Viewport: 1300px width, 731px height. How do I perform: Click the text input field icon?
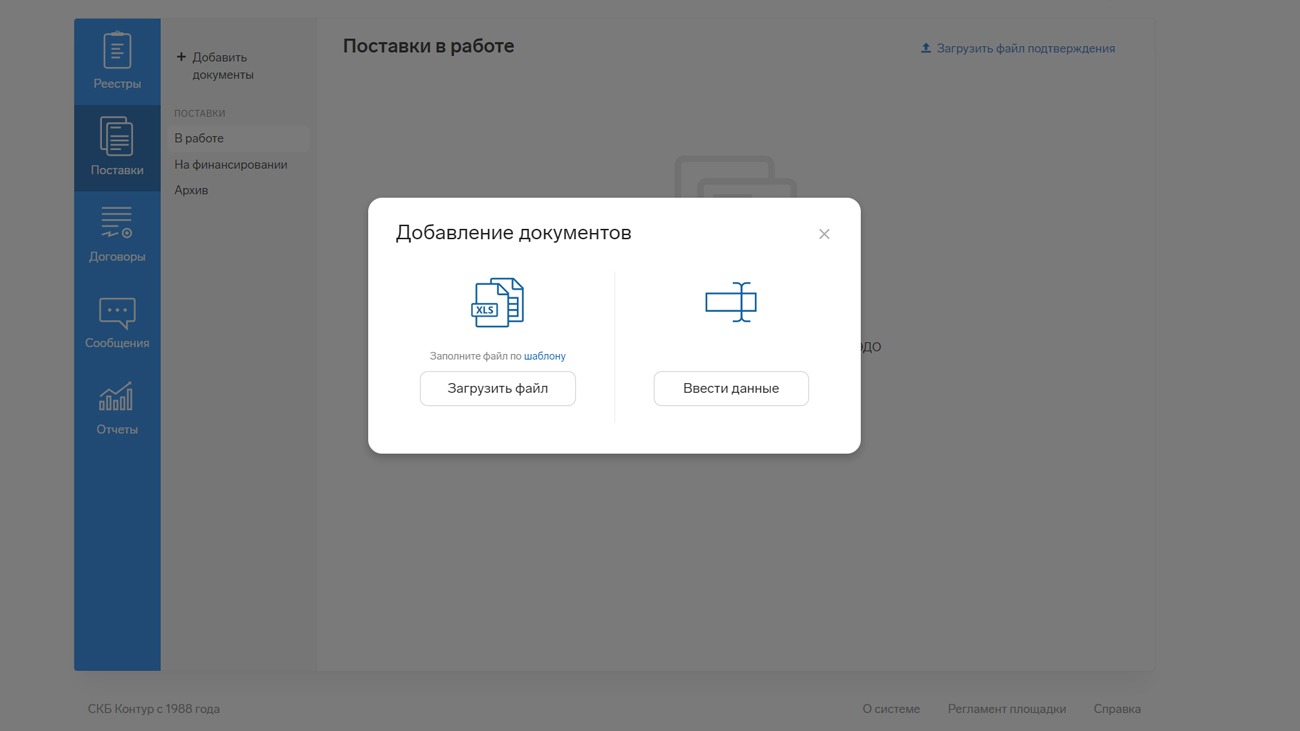coord(731,302)
